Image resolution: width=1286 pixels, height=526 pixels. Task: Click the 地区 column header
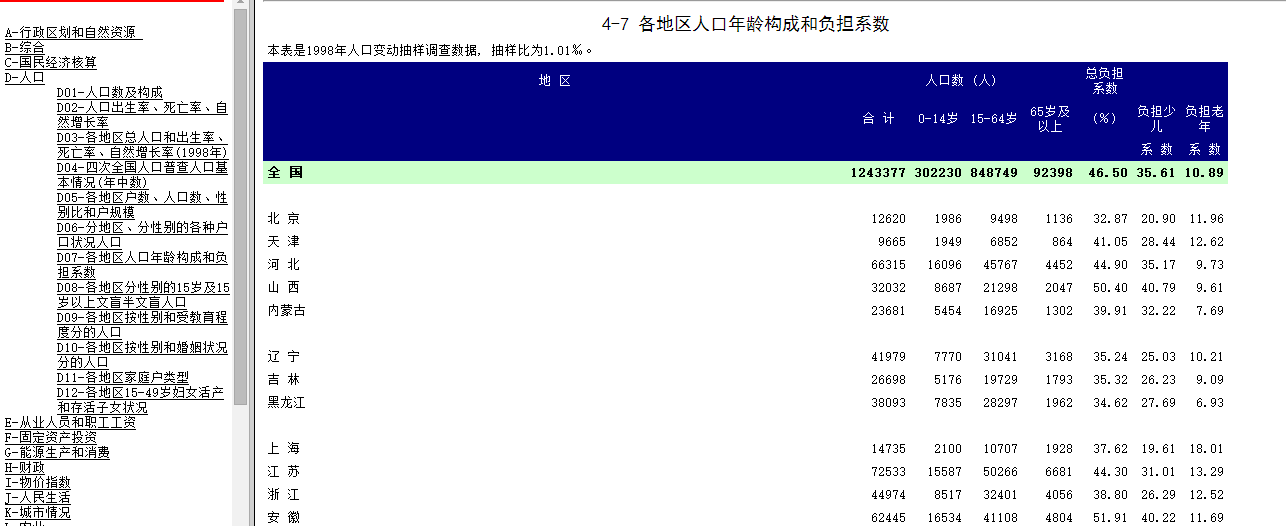pos(555,81)
